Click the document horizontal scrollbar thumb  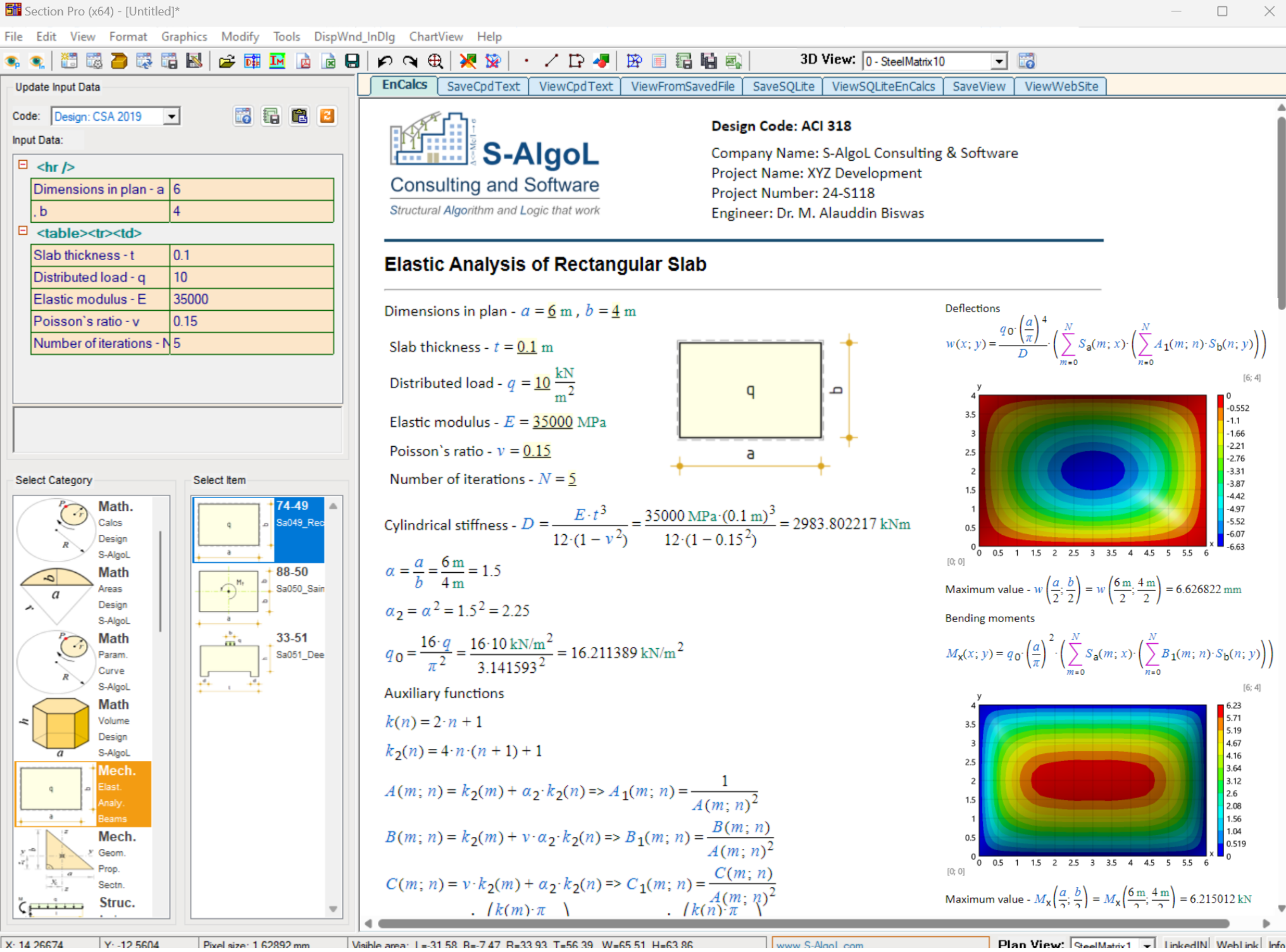coord(803,925)
